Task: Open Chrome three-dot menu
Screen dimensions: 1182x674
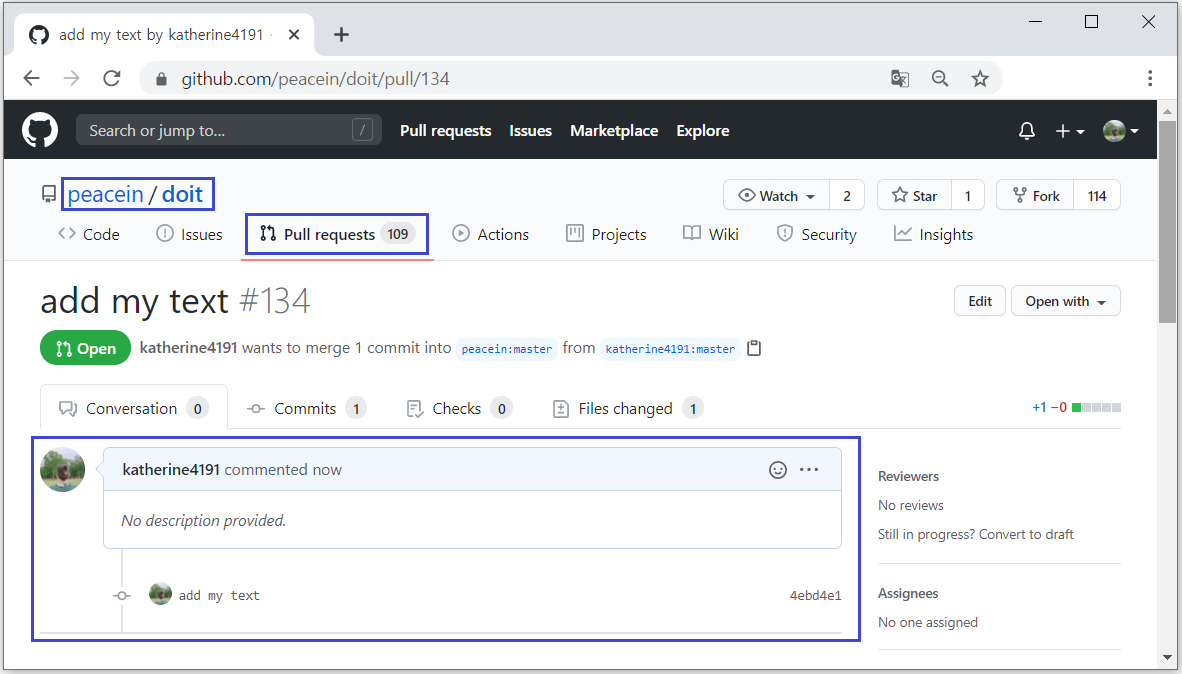Action: (1150, 78)
